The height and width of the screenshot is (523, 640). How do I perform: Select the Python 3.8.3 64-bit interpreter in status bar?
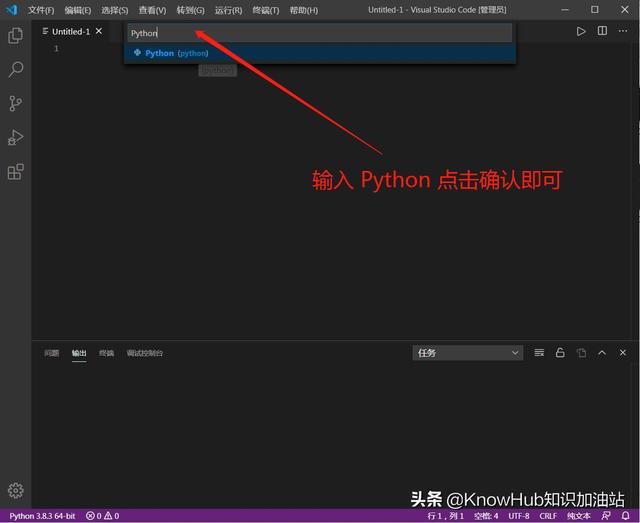42,516
